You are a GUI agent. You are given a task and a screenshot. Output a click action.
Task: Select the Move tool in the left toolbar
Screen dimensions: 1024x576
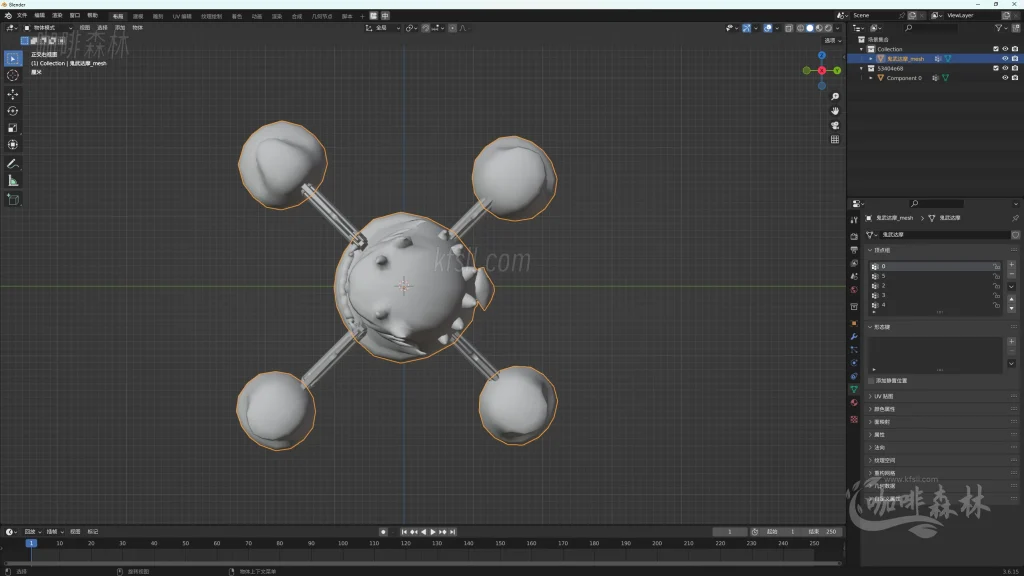(13, 93)
